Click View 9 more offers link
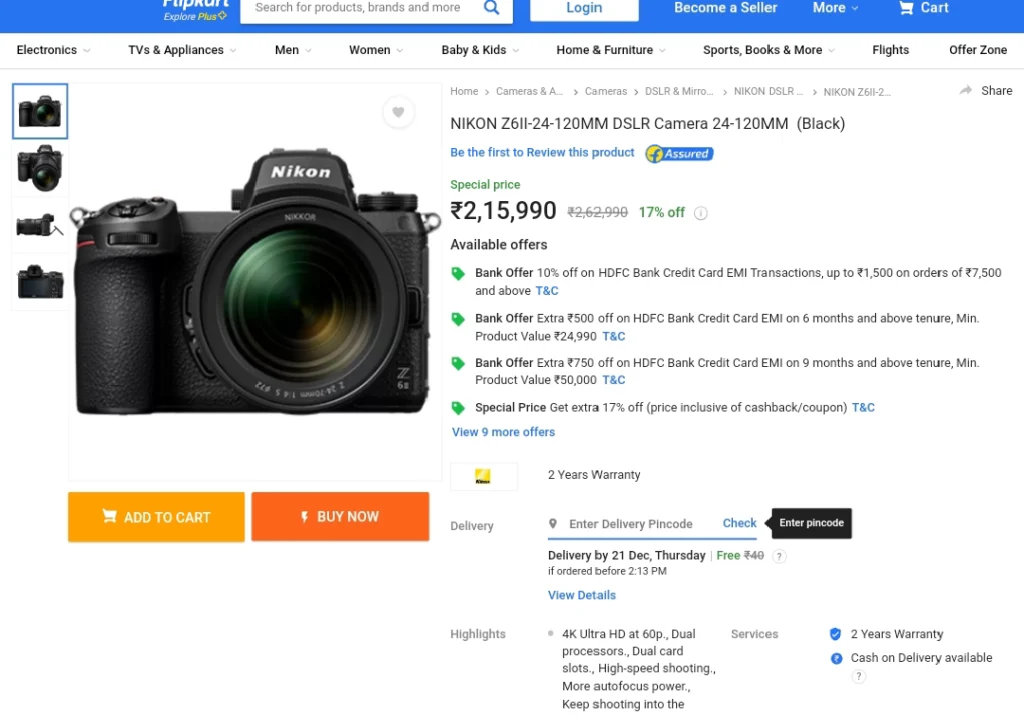This screenshot has width=1024, height=715. click(503, 432)
